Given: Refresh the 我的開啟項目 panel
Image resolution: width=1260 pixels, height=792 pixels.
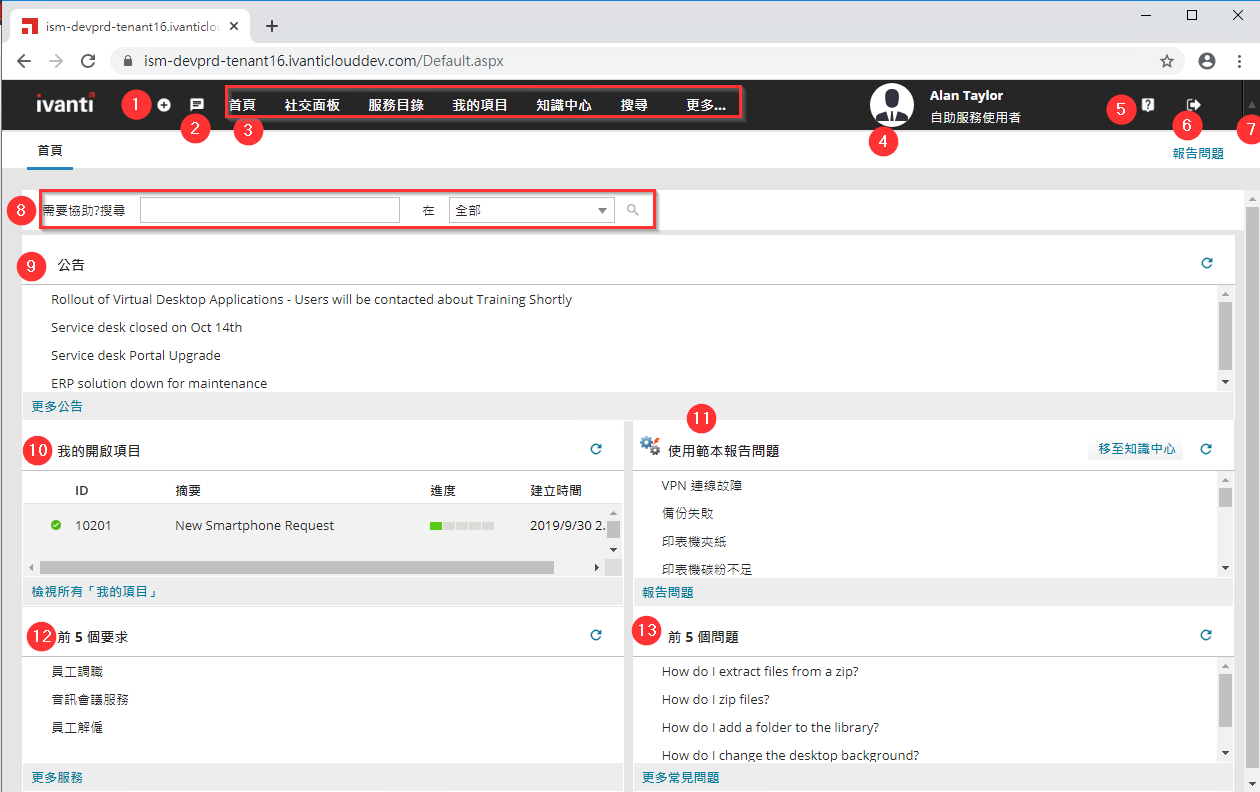Looking at the screenshot, I should [596, 450].
